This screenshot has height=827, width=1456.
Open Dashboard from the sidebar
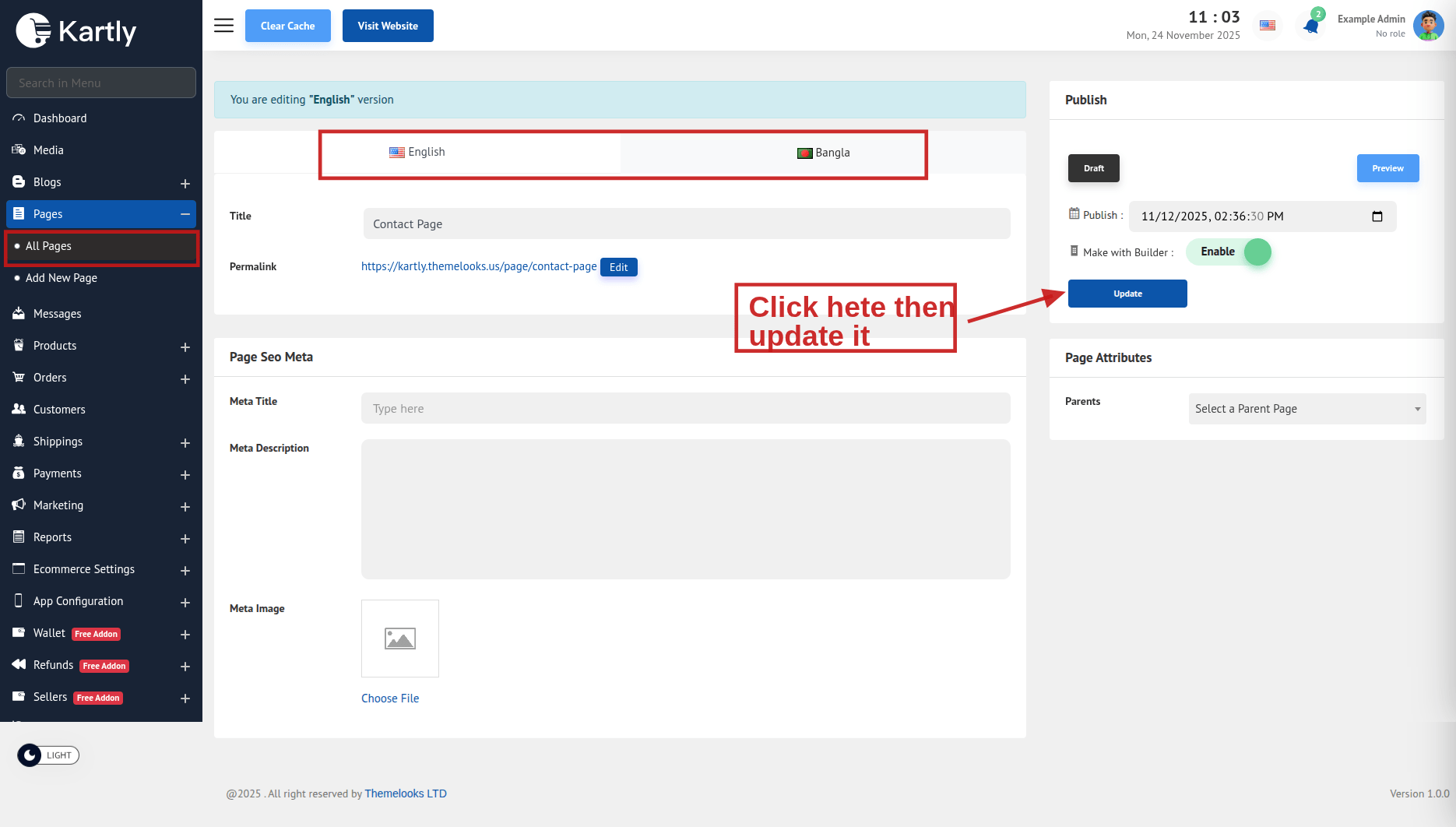click(60, 118)
